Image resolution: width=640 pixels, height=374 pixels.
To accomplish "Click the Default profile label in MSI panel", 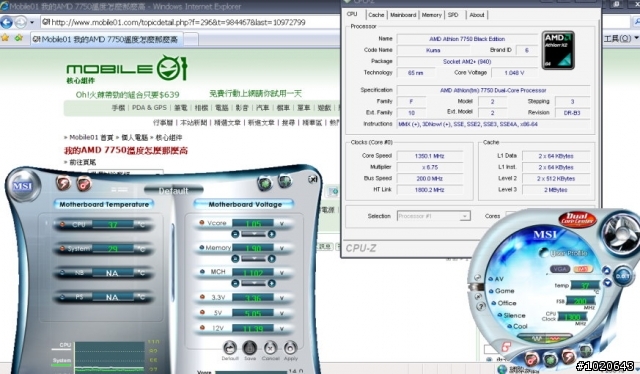I will (173, 190).
